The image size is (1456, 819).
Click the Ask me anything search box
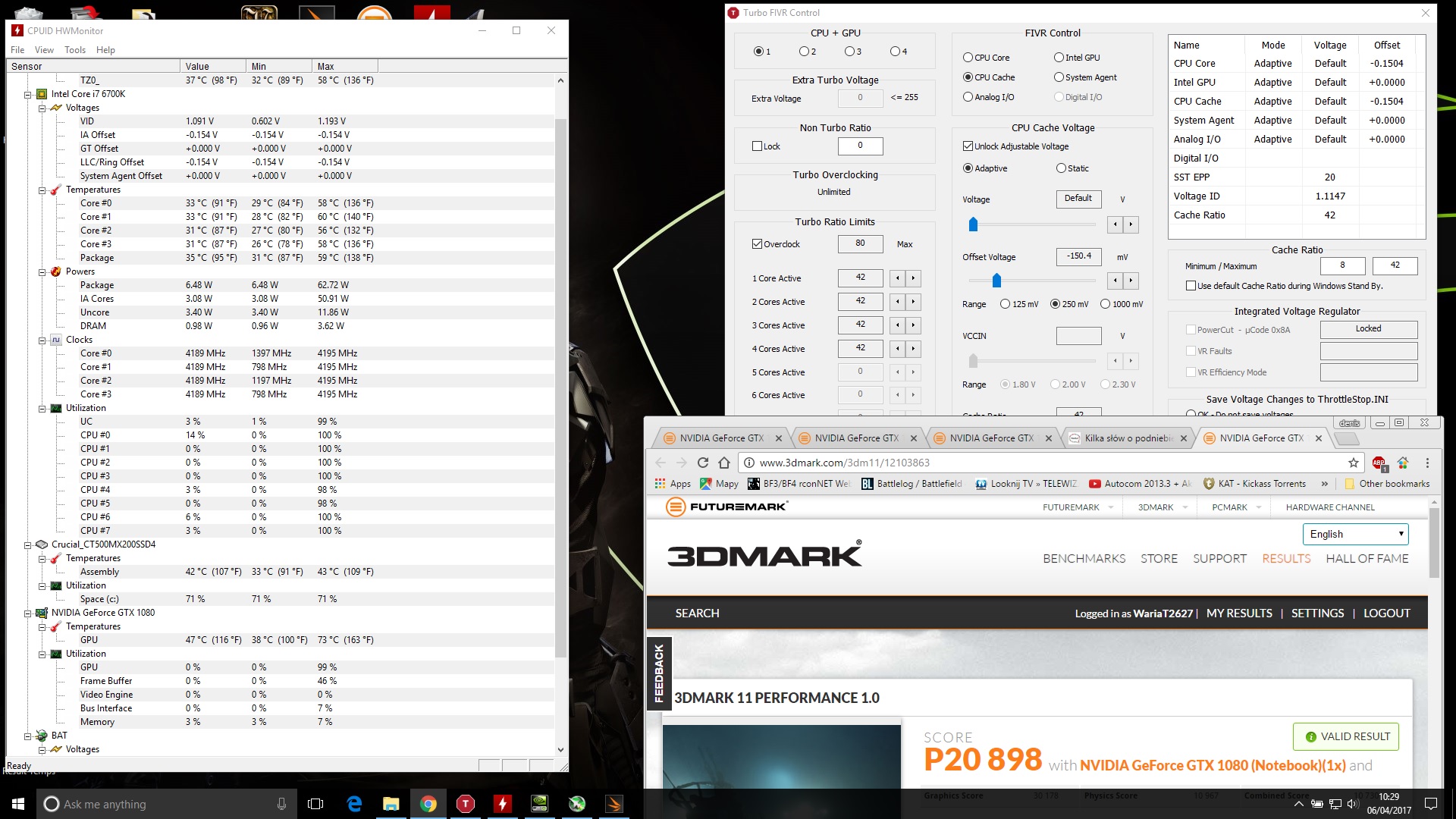166,804
